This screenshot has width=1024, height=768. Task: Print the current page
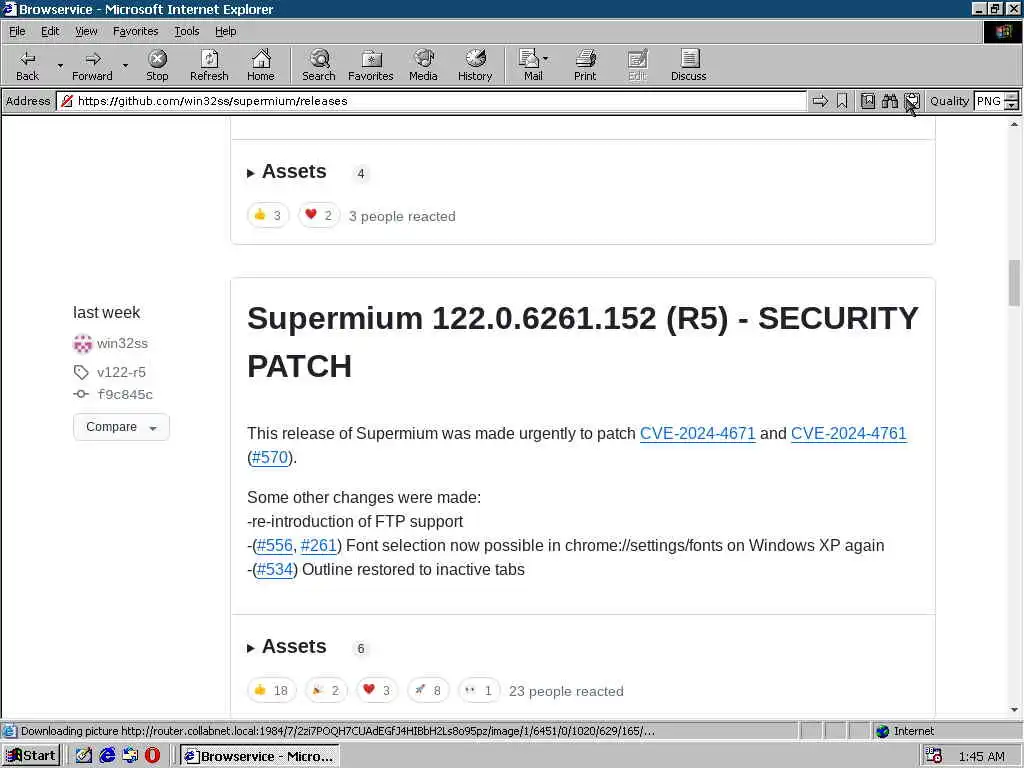[x=585, y=65]
